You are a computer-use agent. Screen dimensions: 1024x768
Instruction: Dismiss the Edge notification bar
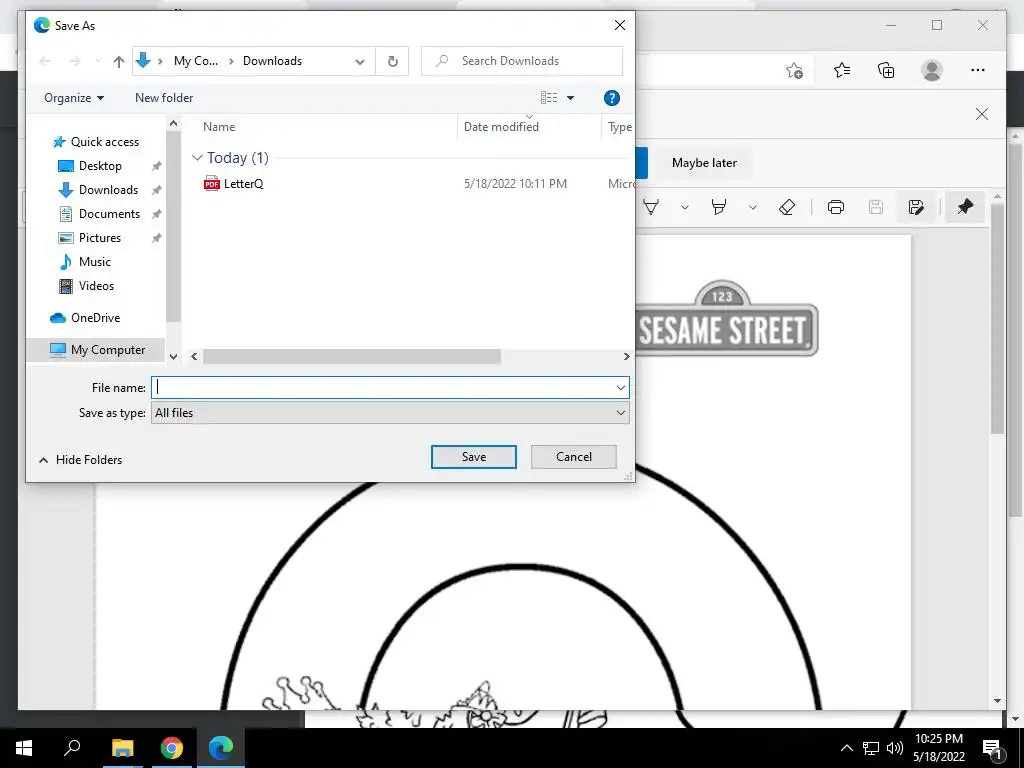click(982, 114)
